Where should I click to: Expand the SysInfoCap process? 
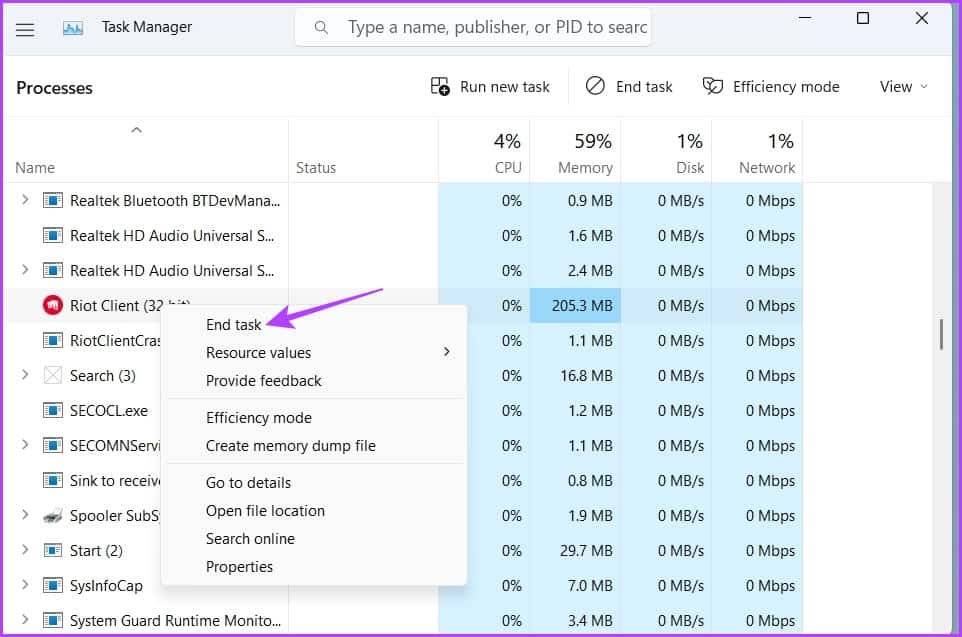tap(25, 584)
